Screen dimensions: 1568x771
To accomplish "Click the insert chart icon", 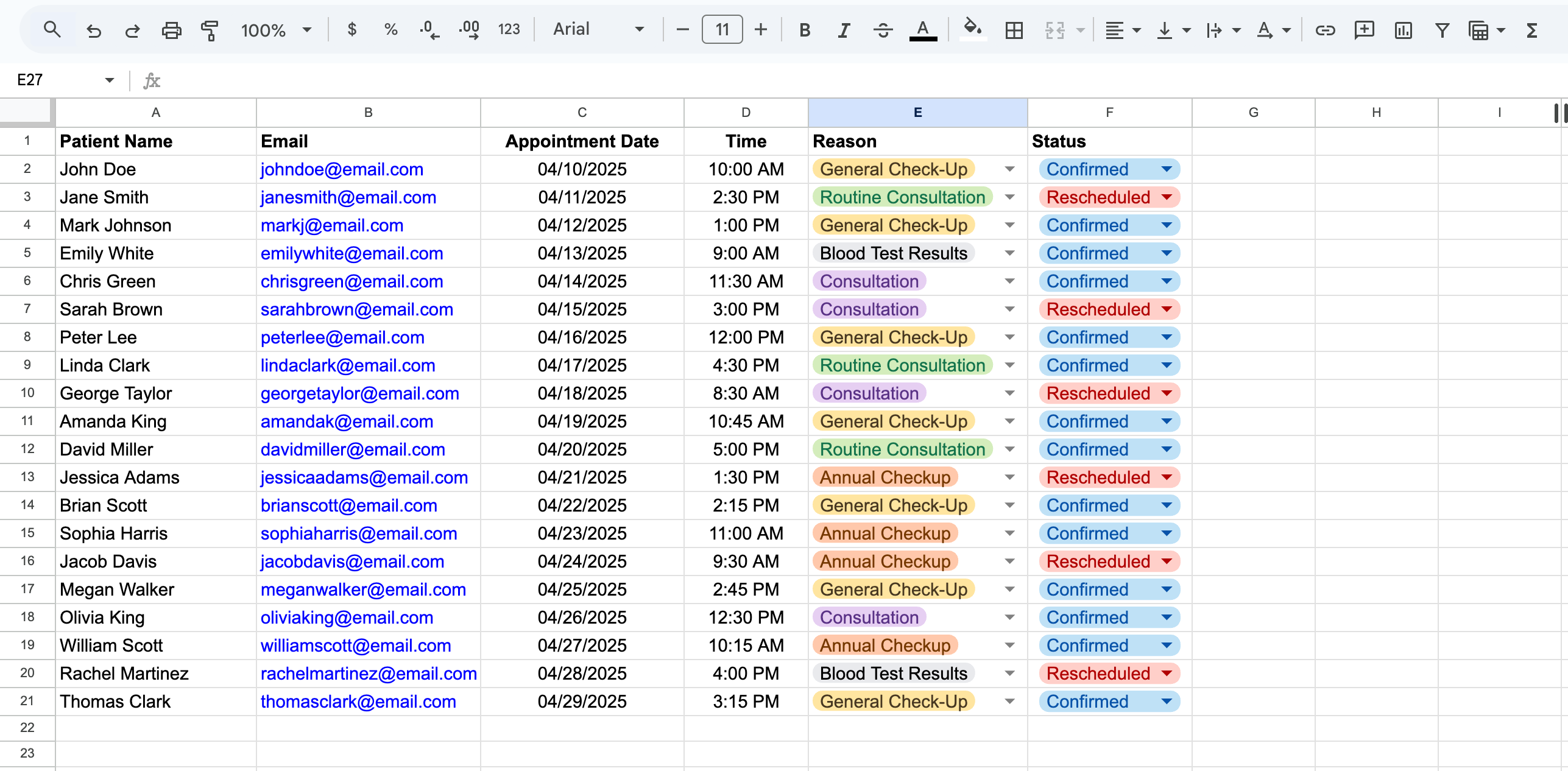I will click(x=1403, y=30).
